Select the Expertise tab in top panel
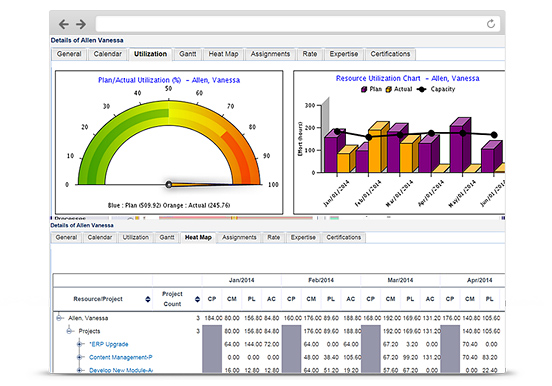This screenshot has height=386, width=552. click(x=344, y=54)
